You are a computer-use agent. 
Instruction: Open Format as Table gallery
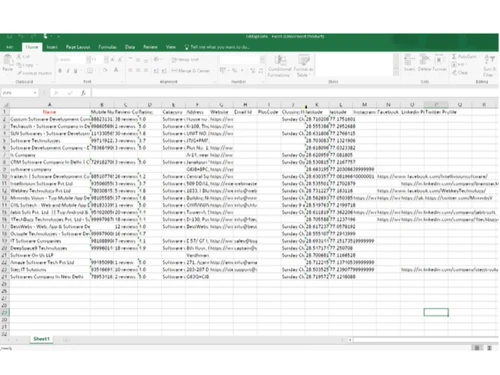(x=303, y=66)
